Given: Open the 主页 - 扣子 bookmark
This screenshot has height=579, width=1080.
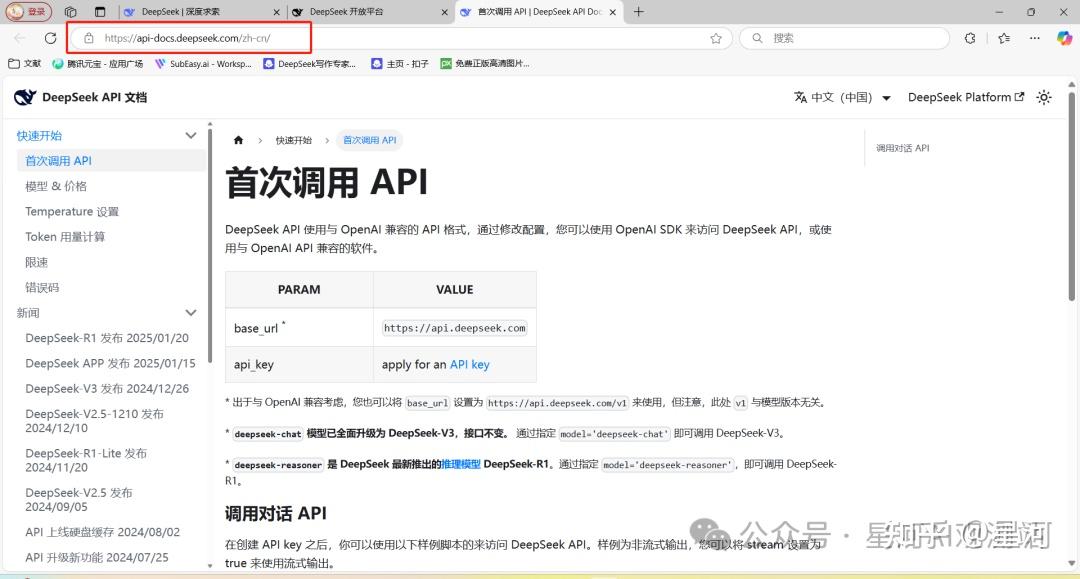Looking at the screenshot, I should pos(399,63).
